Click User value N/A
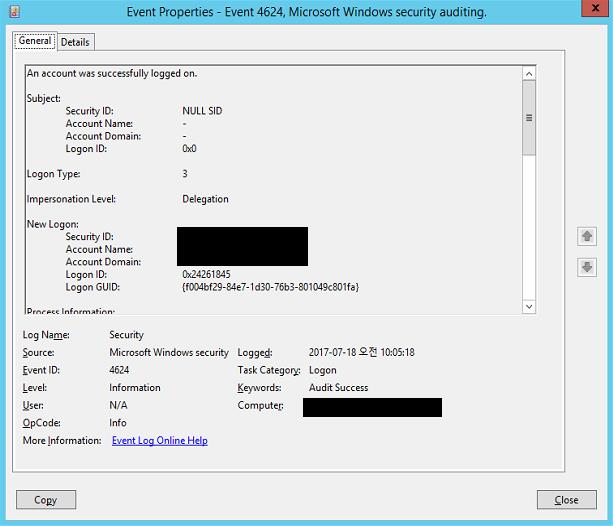Viewport: 613px width, 526px height. [x=118, y=405]
